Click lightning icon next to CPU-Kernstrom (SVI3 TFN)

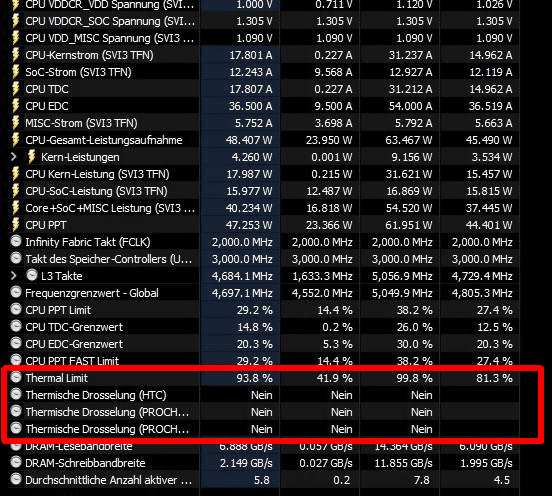[x=15, y=55]
